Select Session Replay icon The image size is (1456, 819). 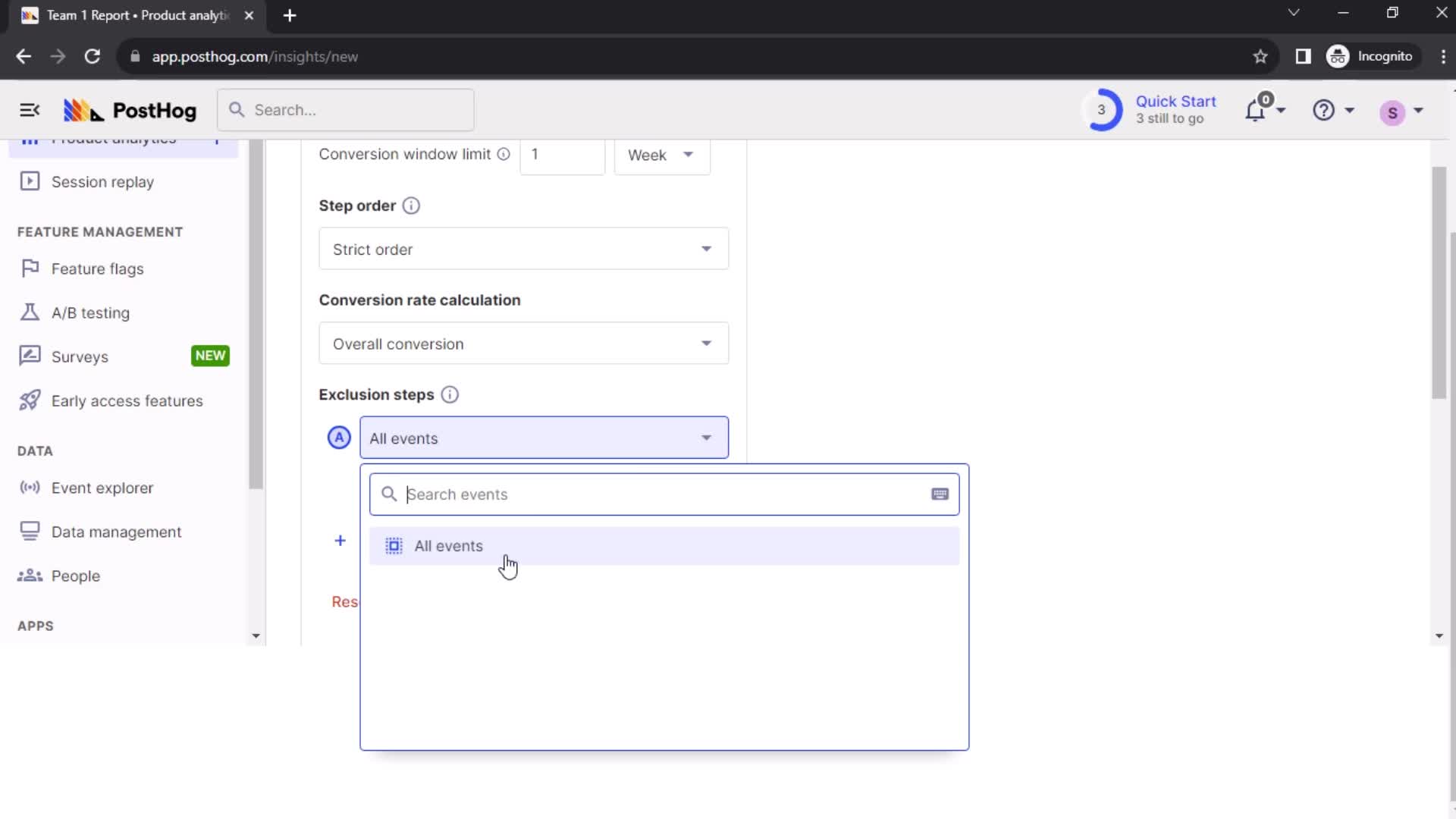point(29,182)
